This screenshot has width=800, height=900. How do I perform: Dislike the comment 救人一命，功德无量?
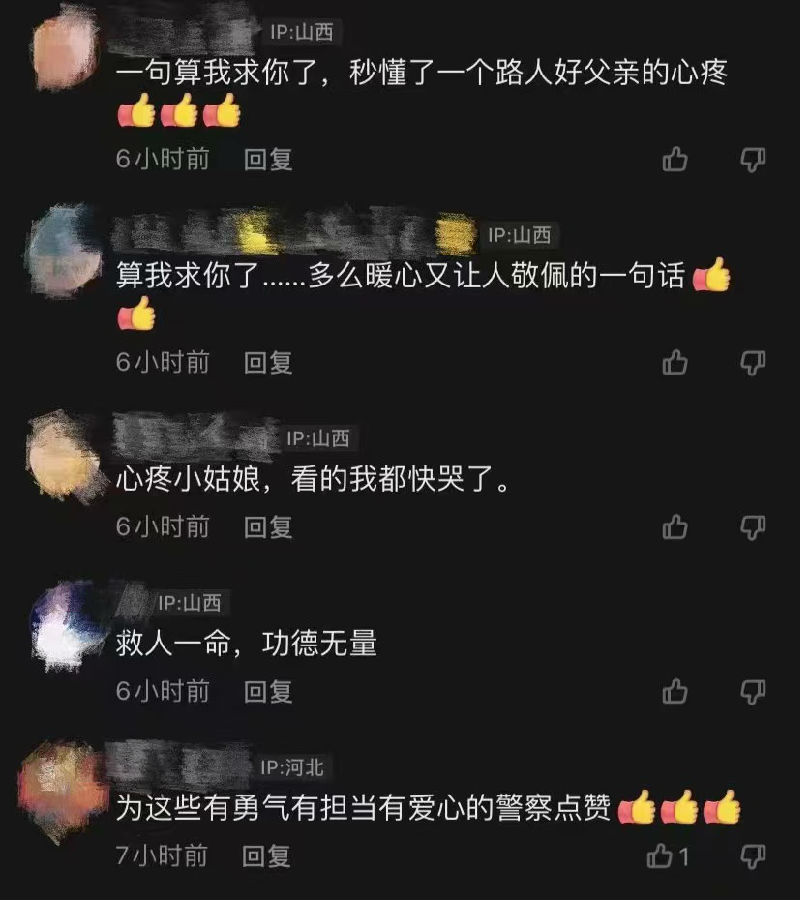(752, 692)
